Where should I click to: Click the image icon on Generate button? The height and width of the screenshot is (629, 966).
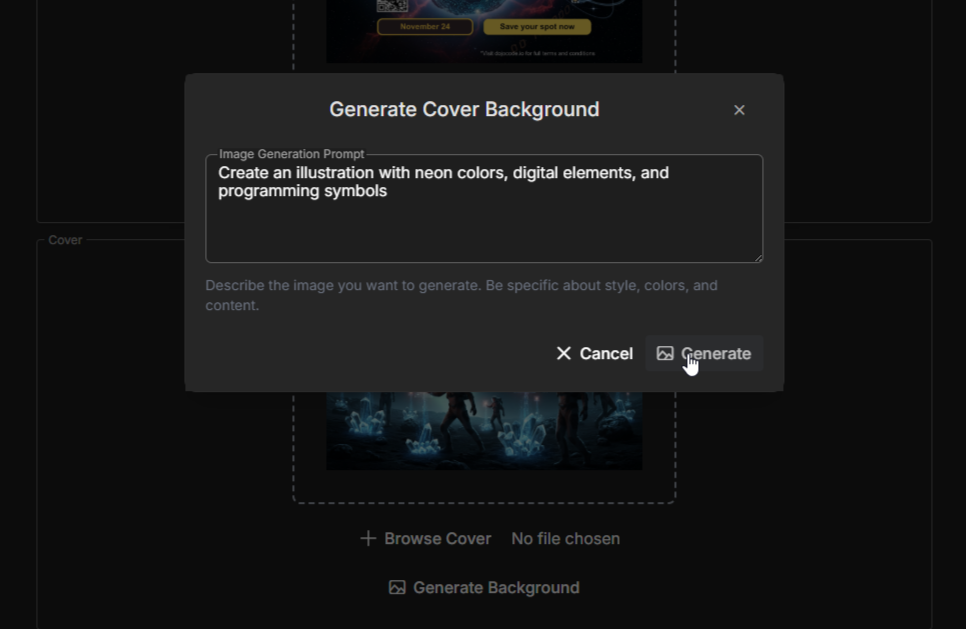[x=665, y=353]
